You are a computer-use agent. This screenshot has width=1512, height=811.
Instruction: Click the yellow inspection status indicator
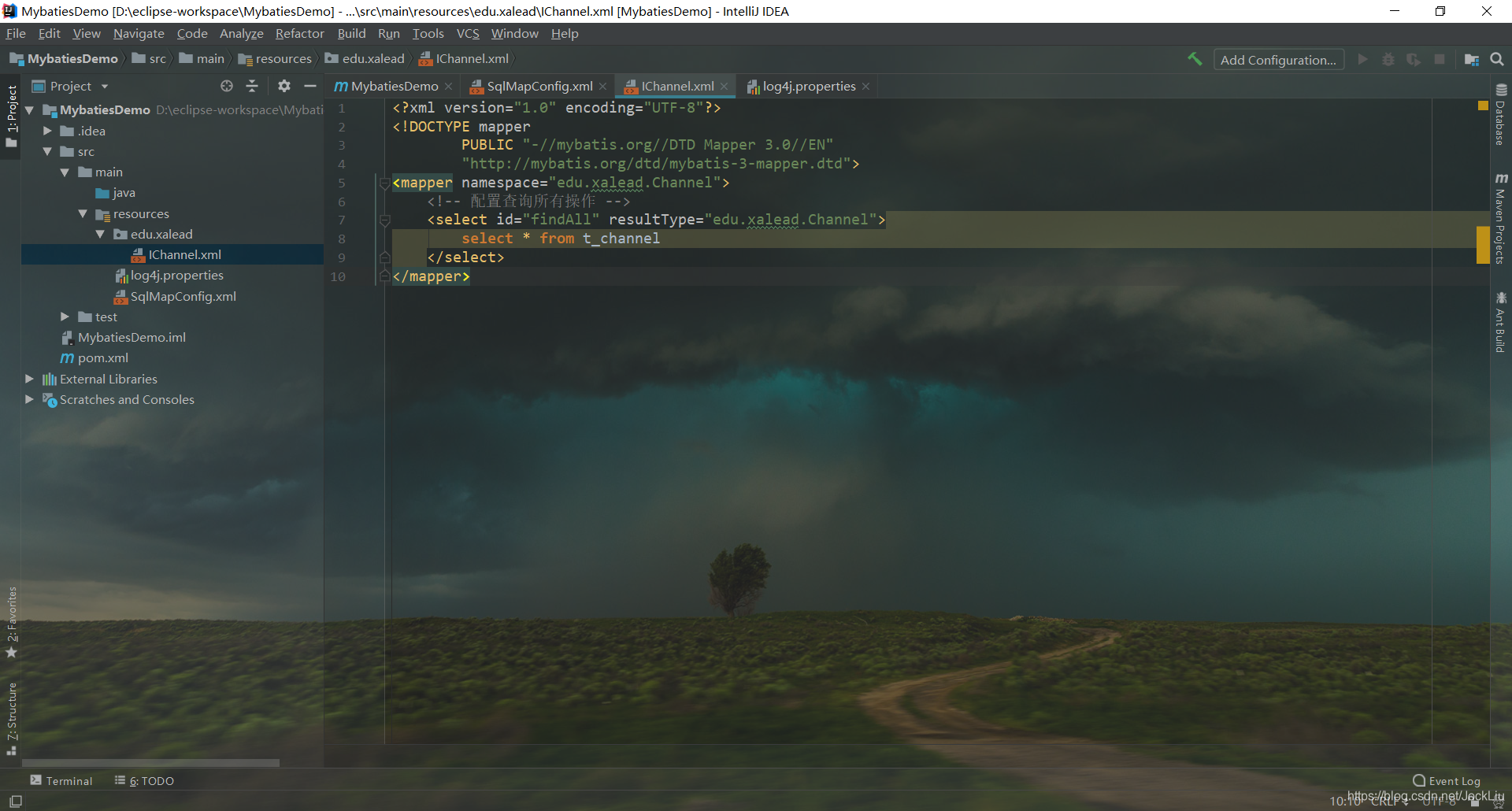tap(1483, 106)
